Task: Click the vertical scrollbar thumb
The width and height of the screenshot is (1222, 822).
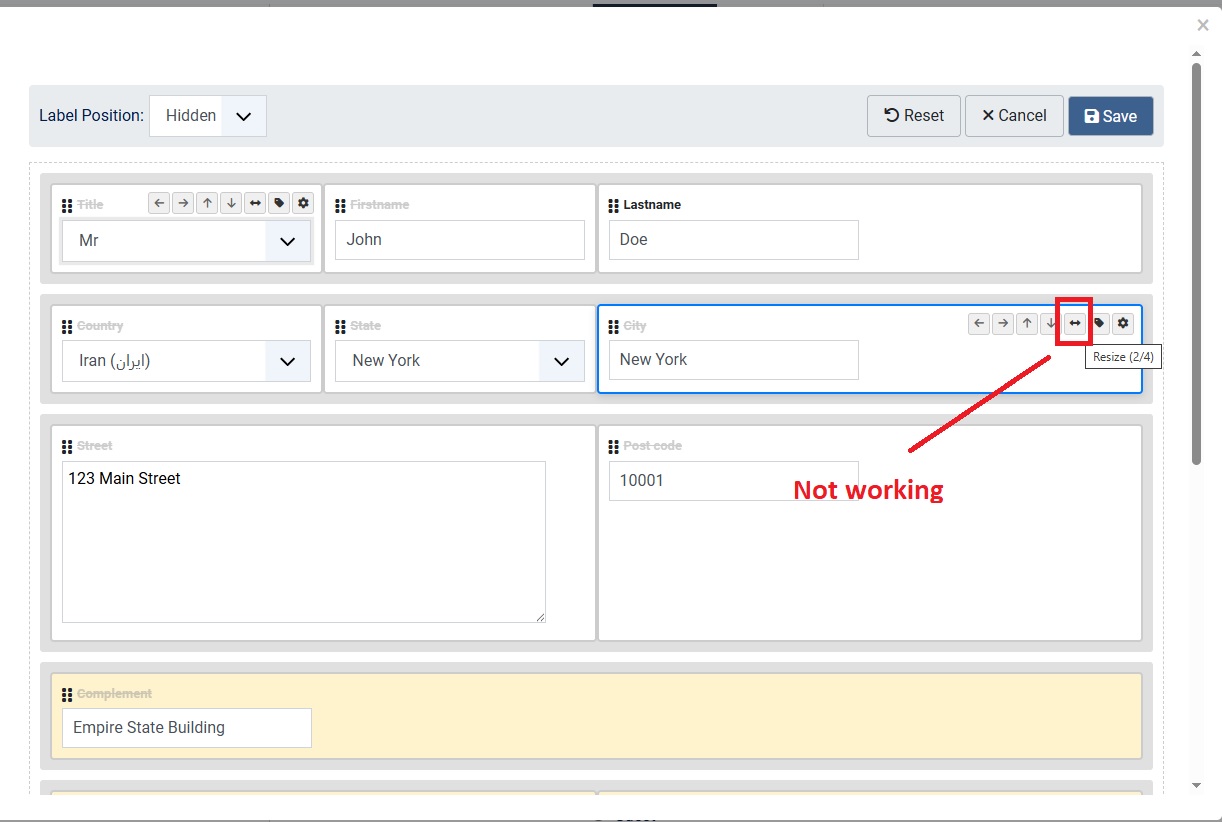Action: click(x=1196, y=264)
